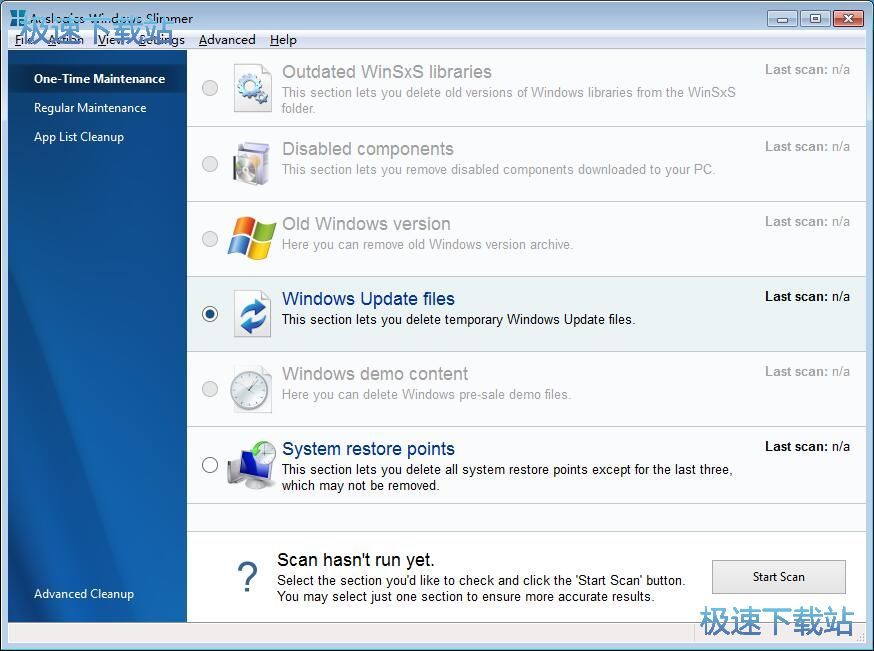Viewport: 874px width, 651px height.
Task: Switch to Regular Maintenance section
Action: pos(90,108)
